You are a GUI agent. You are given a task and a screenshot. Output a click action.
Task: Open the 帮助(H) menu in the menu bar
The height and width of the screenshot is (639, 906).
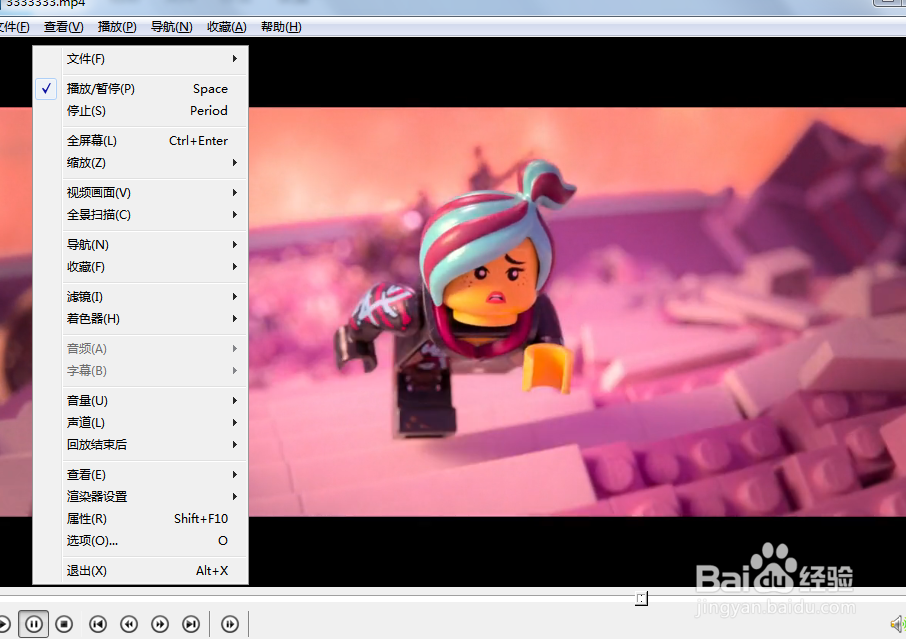[281, 27]
